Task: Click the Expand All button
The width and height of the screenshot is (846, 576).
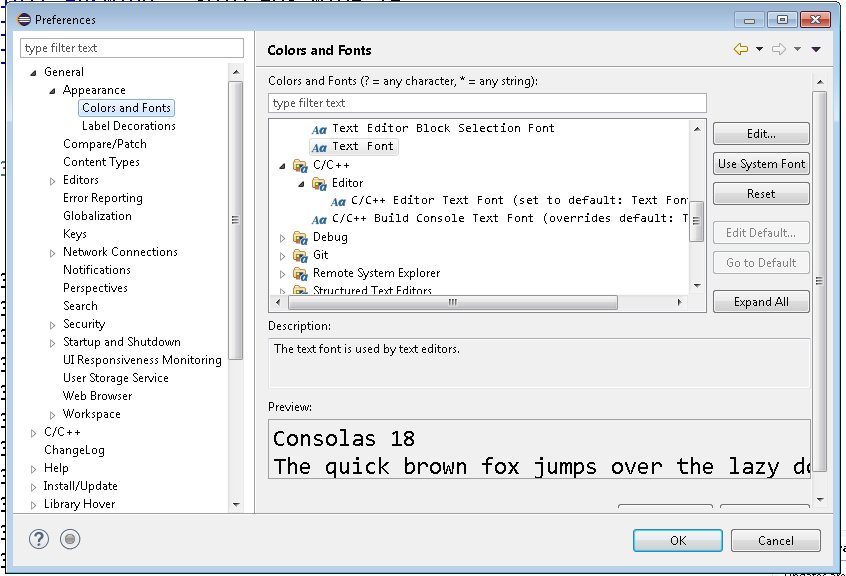Action: click(x=761, y=302)
